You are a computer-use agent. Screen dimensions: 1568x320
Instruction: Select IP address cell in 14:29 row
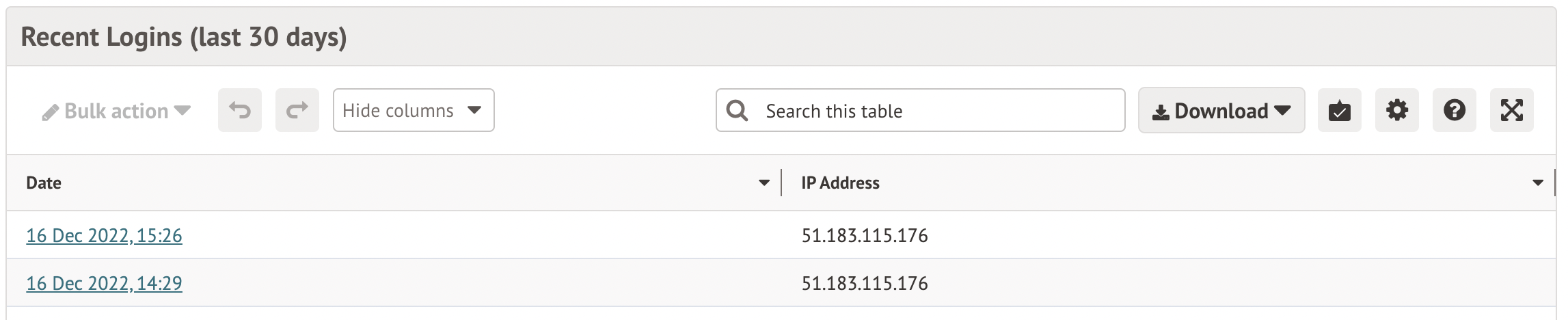point(865,283)
